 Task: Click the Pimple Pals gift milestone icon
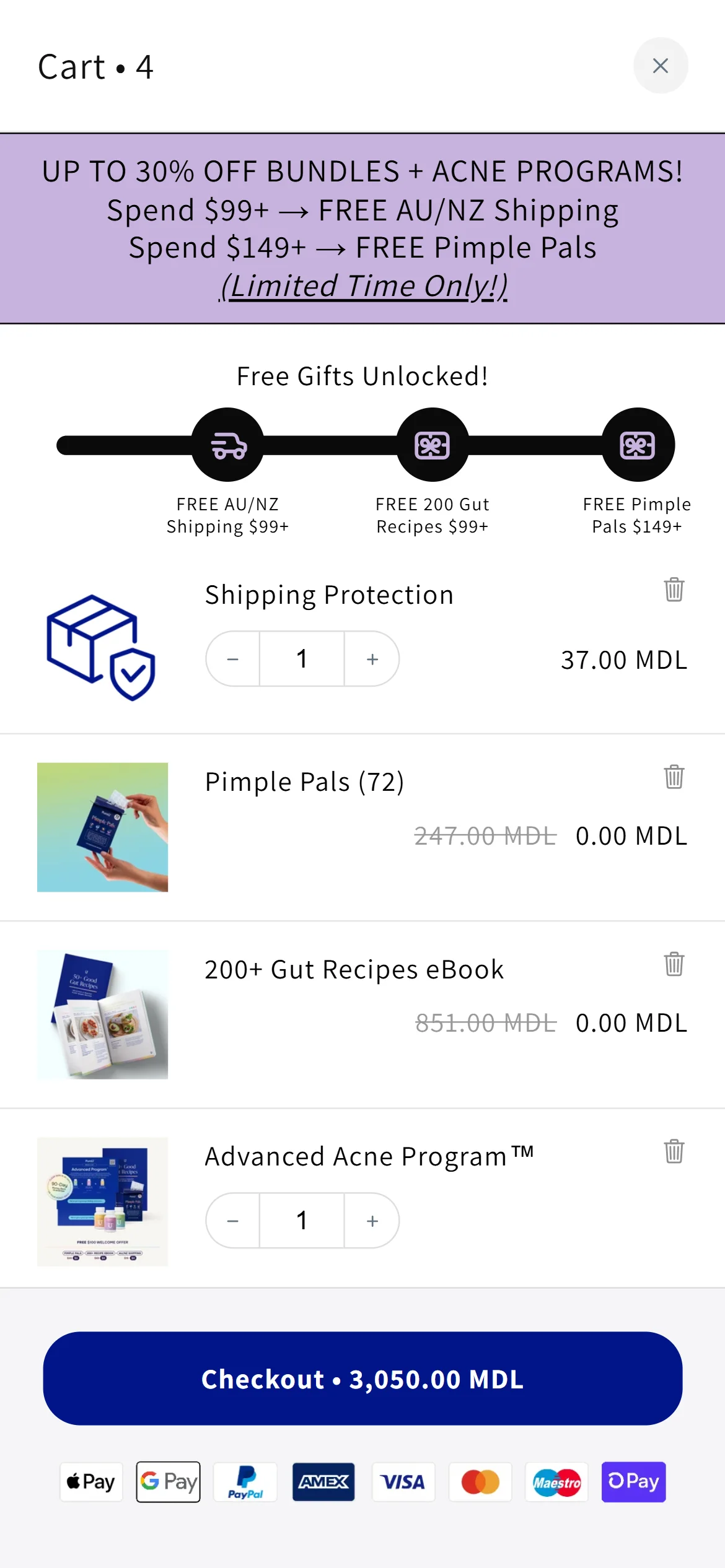pos(638,445)
